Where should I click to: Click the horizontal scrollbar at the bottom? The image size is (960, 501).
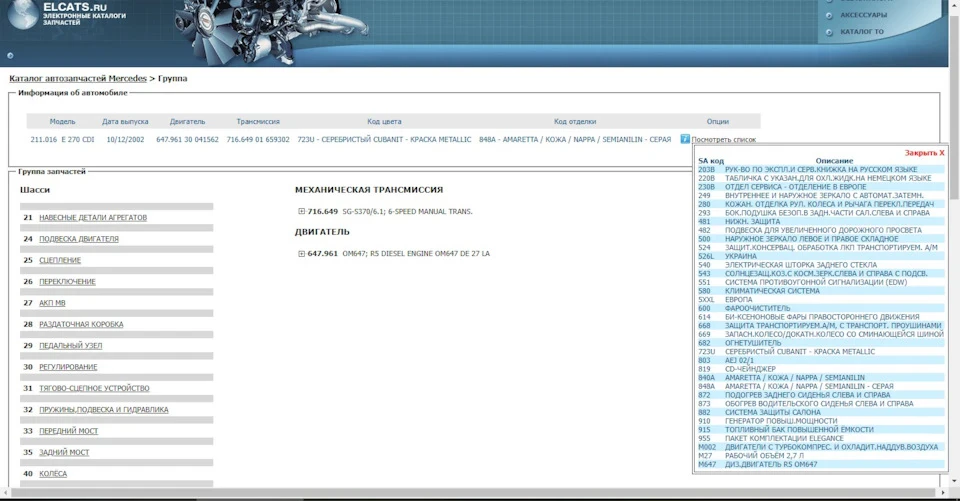coord(473,493)
